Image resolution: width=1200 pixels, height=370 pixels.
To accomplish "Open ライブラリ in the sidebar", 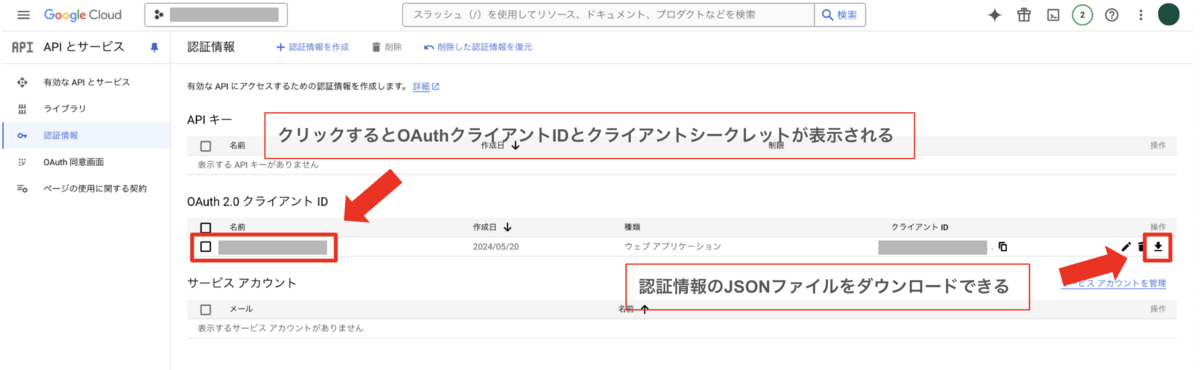I will [x=65, y=108].
